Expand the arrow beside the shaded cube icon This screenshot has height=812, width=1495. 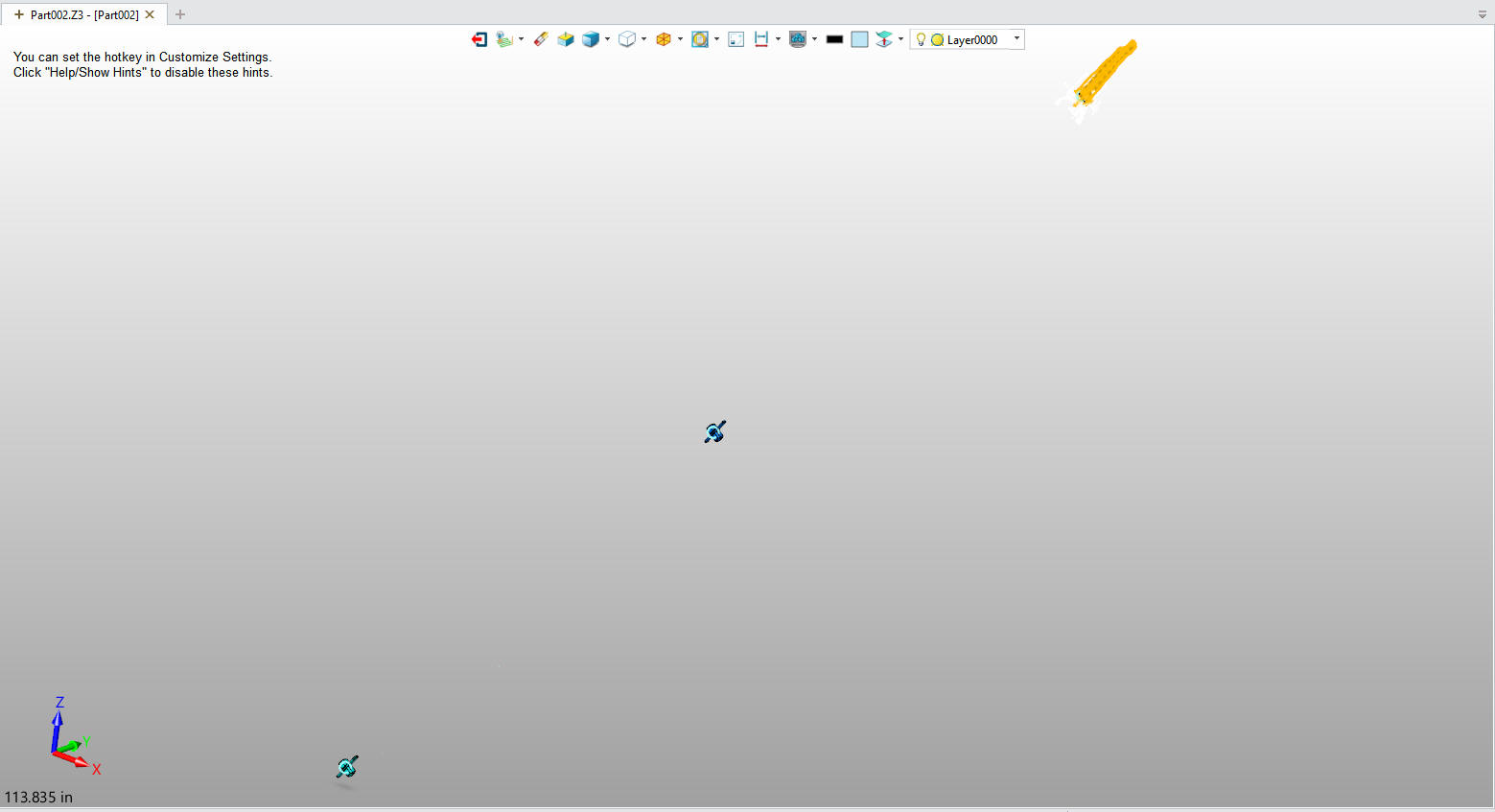pyautogui.click(x=608, y=39)
